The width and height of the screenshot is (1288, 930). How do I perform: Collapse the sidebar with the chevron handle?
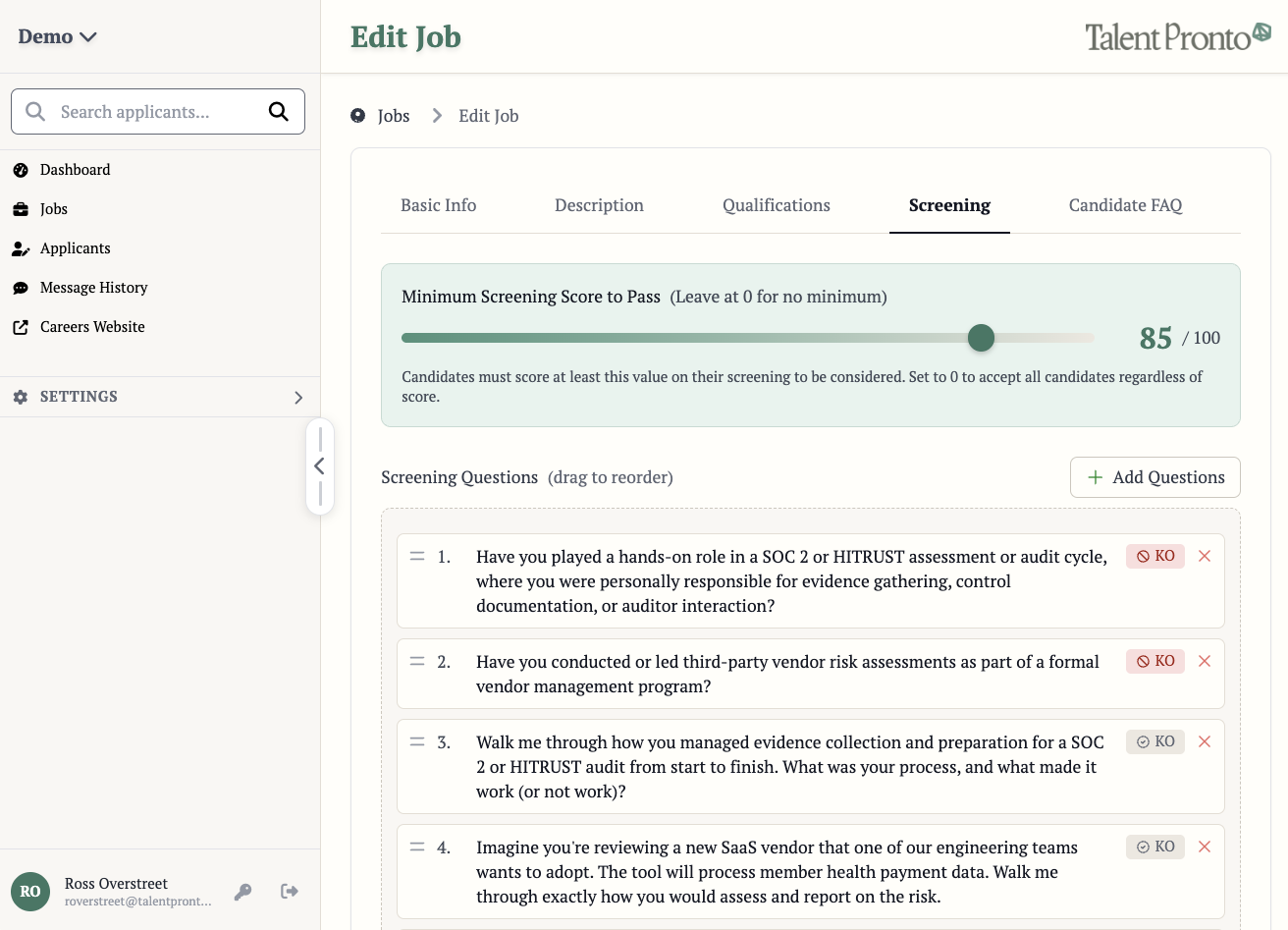click(319, 466)
